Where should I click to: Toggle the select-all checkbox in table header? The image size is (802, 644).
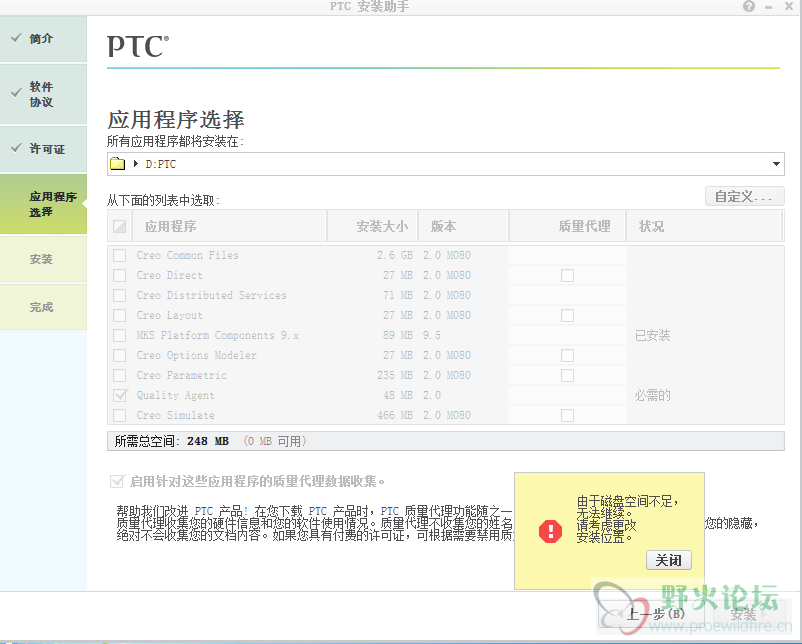click(x=120, y=226)
